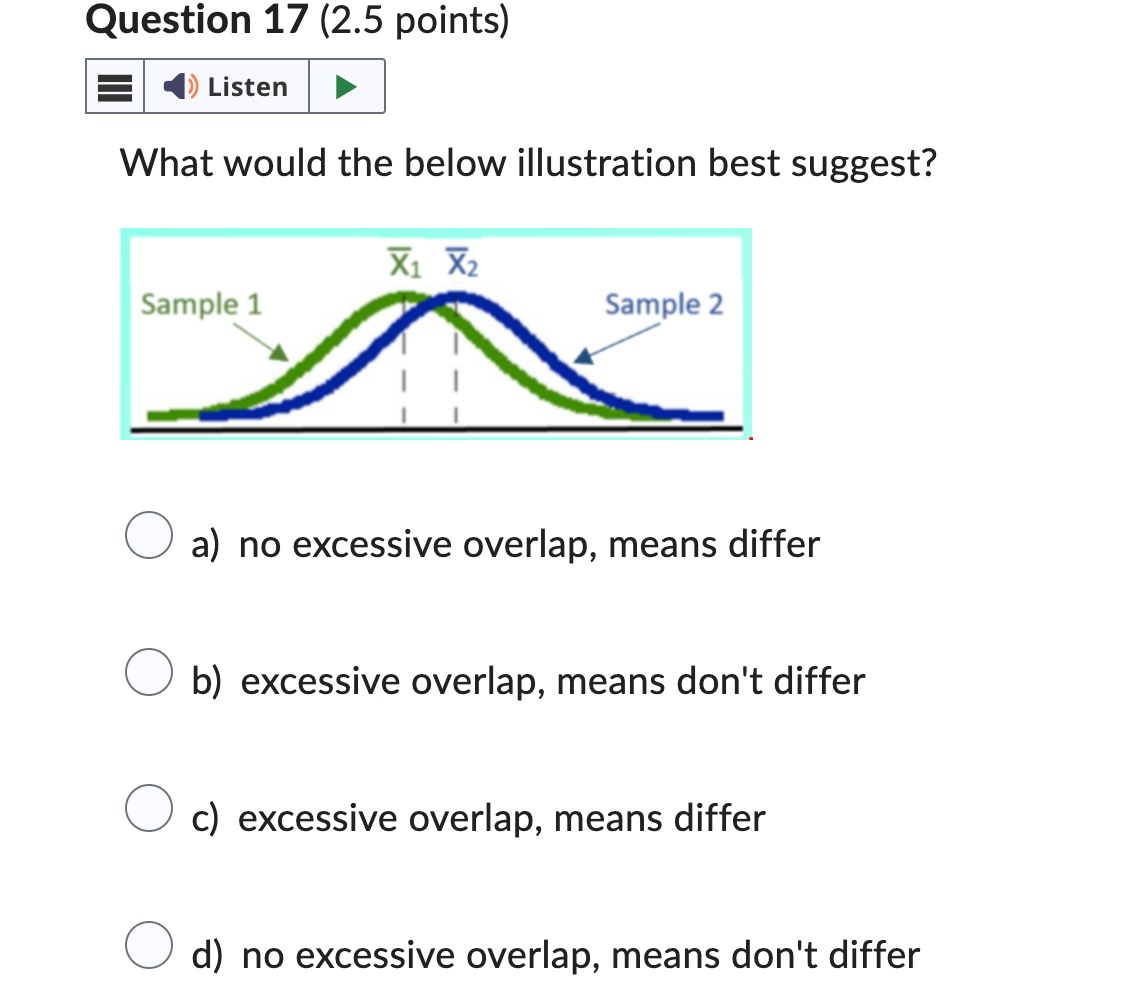The width and height of the screenshot is (1148, 1006).
Task: Select answer a) no excessive overlap, means differ
Action: pyautogui.click(x=148, y=537)
